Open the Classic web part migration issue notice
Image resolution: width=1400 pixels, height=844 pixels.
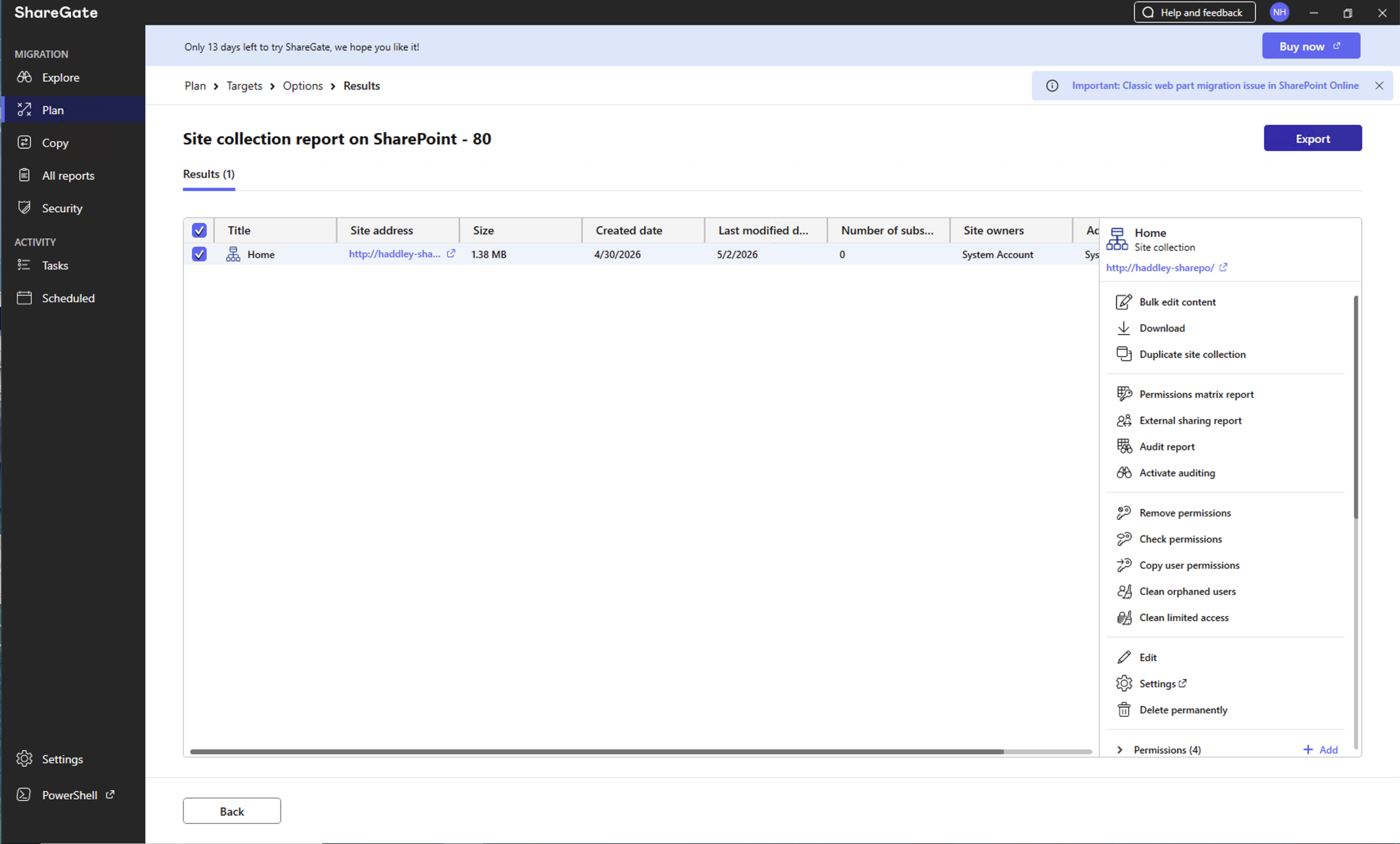coord(1215,86)
